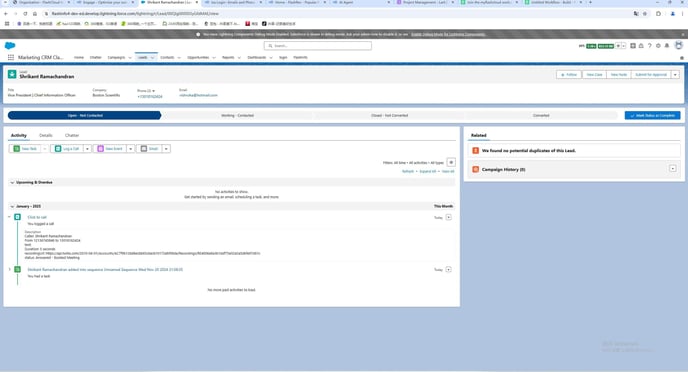This screenshot has width=688, height=372.
Task: Open the App Launcher grid icon
Action: 11,57
